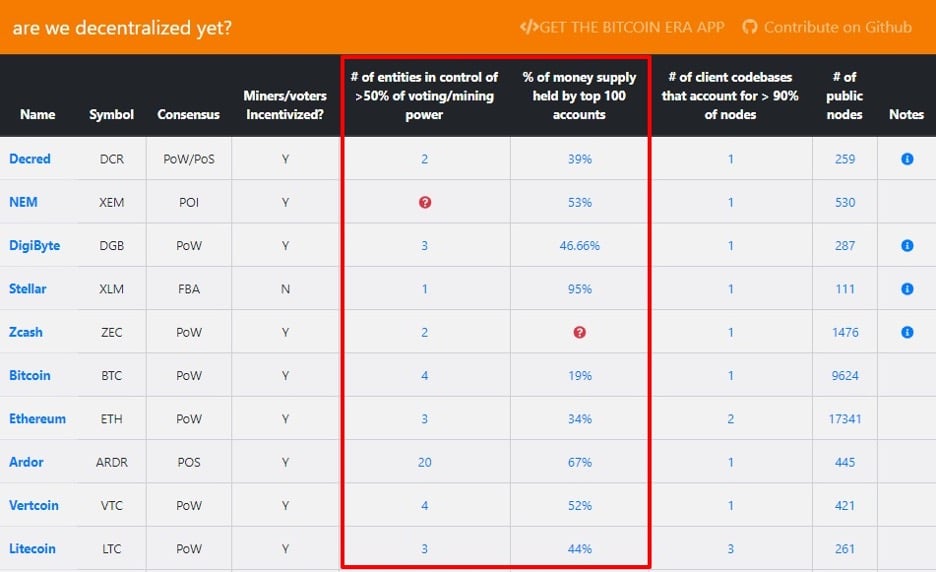Viewport: 936px width, 572px height.
Task: Open the Litecoin coin link
Action: pyautogui.click(x=32, y=549)
